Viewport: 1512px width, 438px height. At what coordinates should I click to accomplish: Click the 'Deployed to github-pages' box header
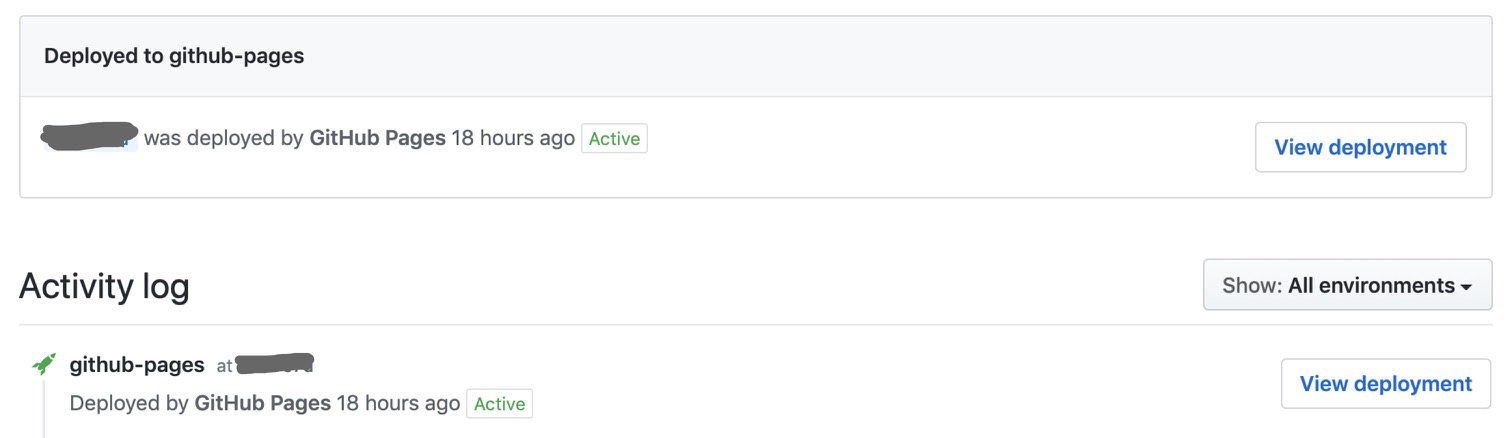click(174, 56)
